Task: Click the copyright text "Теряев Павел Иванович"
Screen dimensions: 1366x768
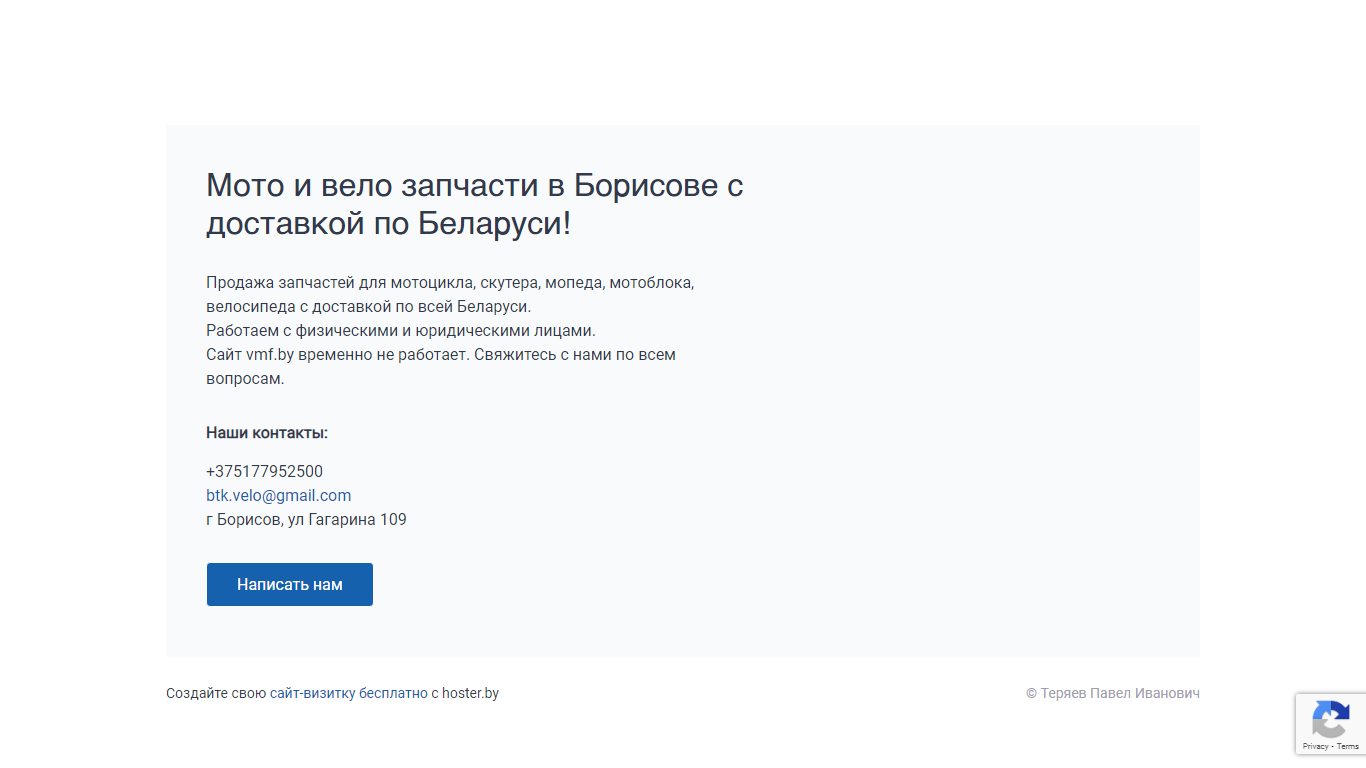Action: coord(1120,693)
